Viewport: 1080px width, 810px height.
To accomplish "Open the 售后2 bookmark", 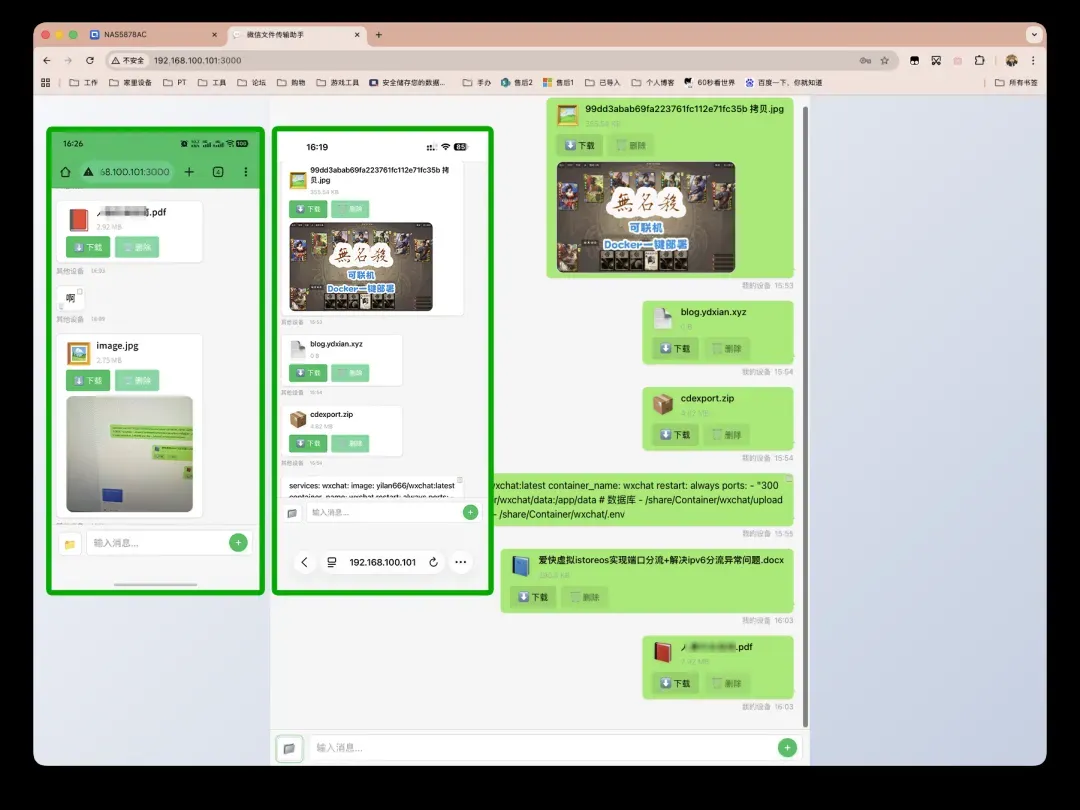I will [517, 83].
